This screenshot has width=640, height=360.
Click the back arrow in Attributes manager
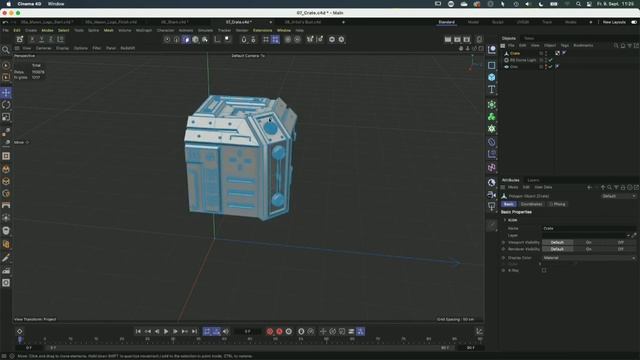tap(589, 187)
